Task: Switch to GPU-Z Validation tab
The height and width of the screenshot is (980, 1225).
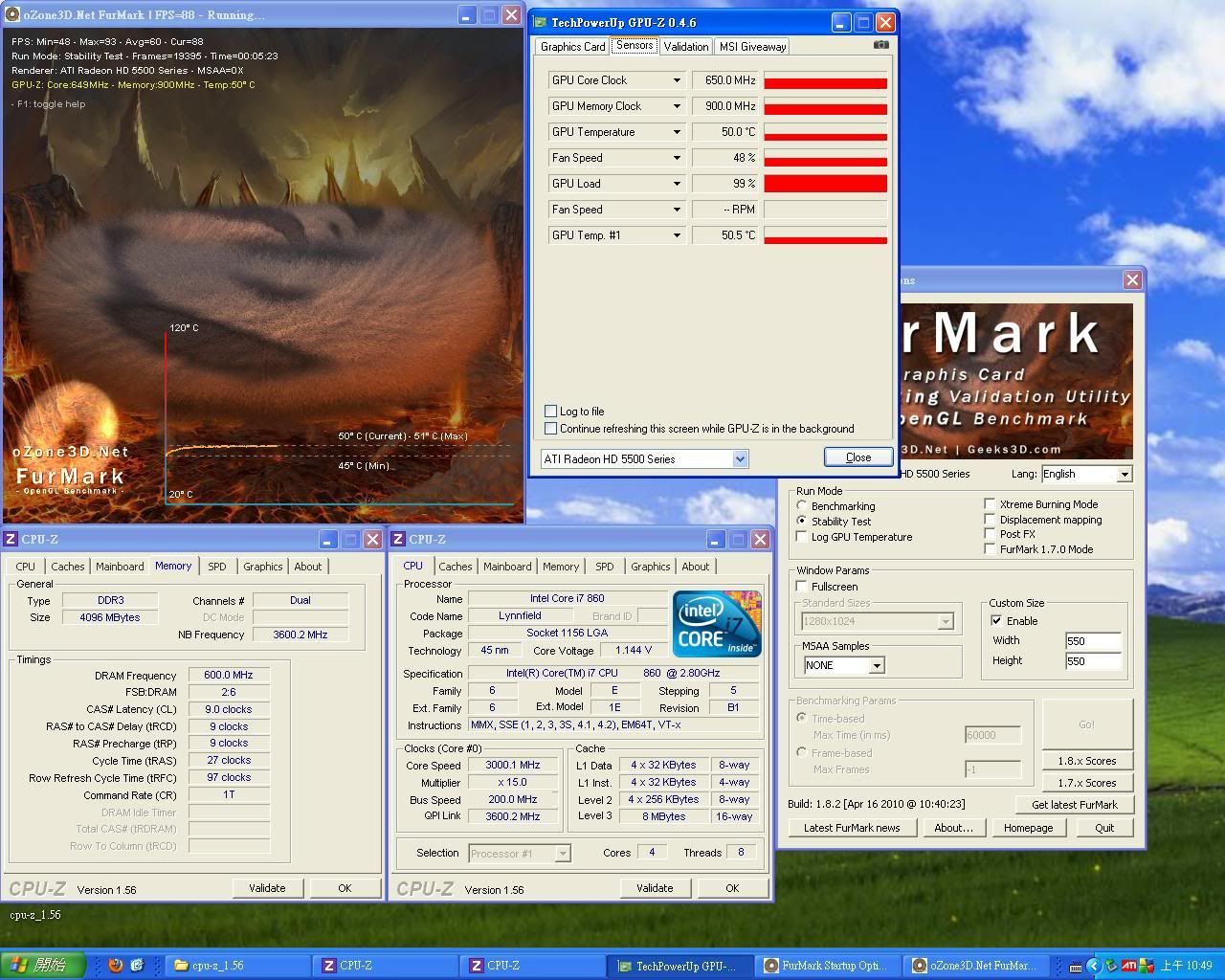Action: tap(686, 46)
